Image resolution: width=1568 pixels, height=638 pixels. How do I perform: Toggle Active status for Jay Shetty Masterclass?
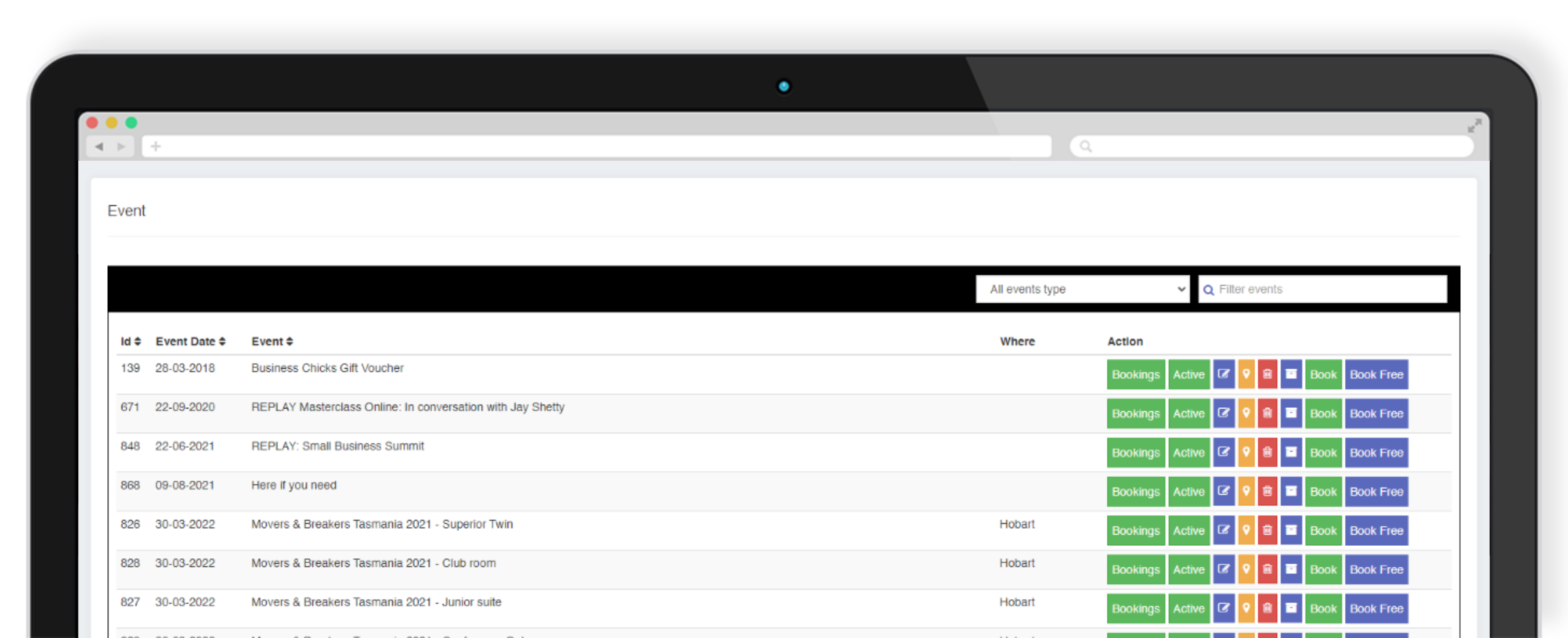[1189, 413]
